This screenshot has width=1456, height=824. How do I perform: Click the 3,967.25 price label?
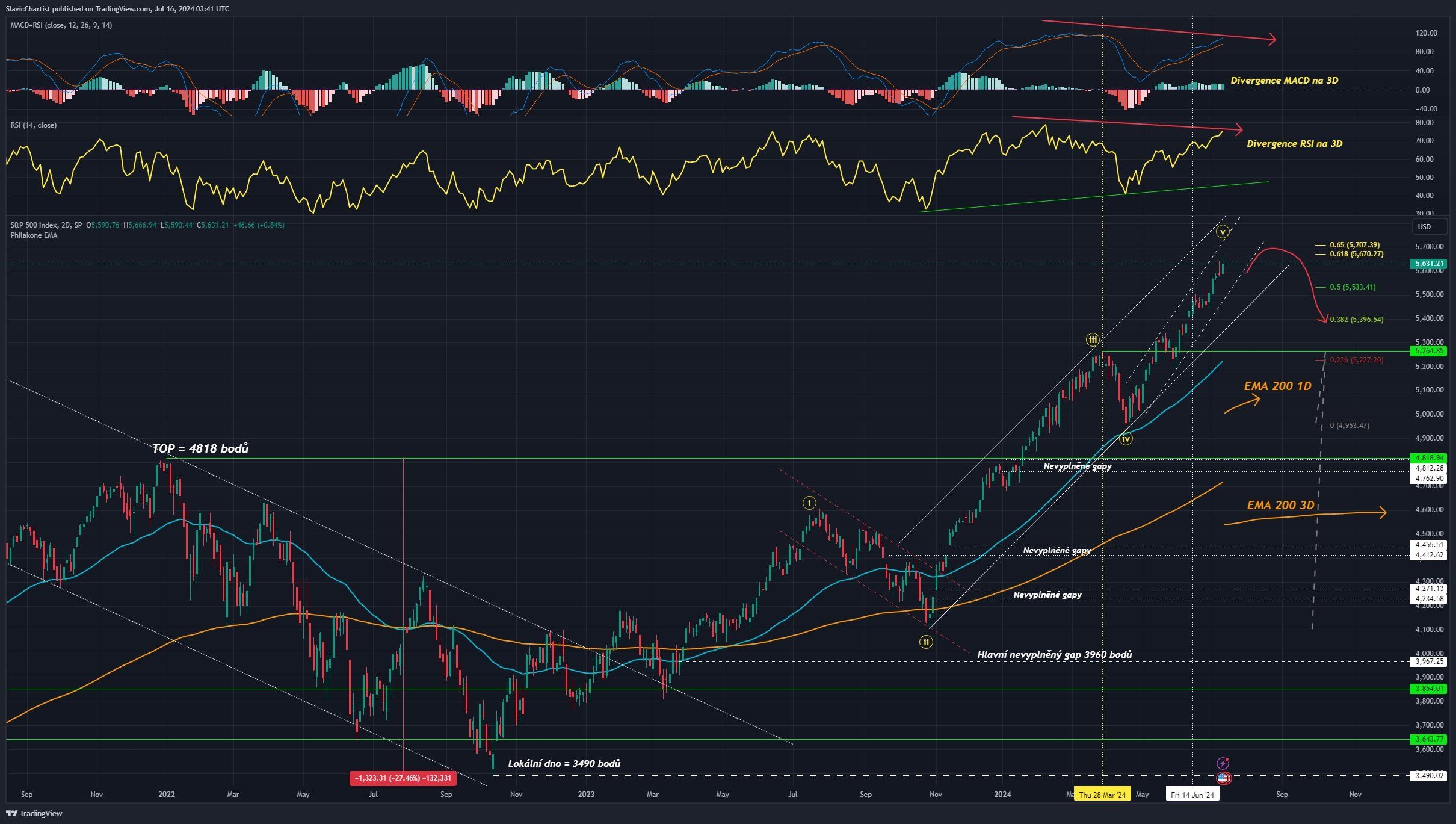(1428, 661)
